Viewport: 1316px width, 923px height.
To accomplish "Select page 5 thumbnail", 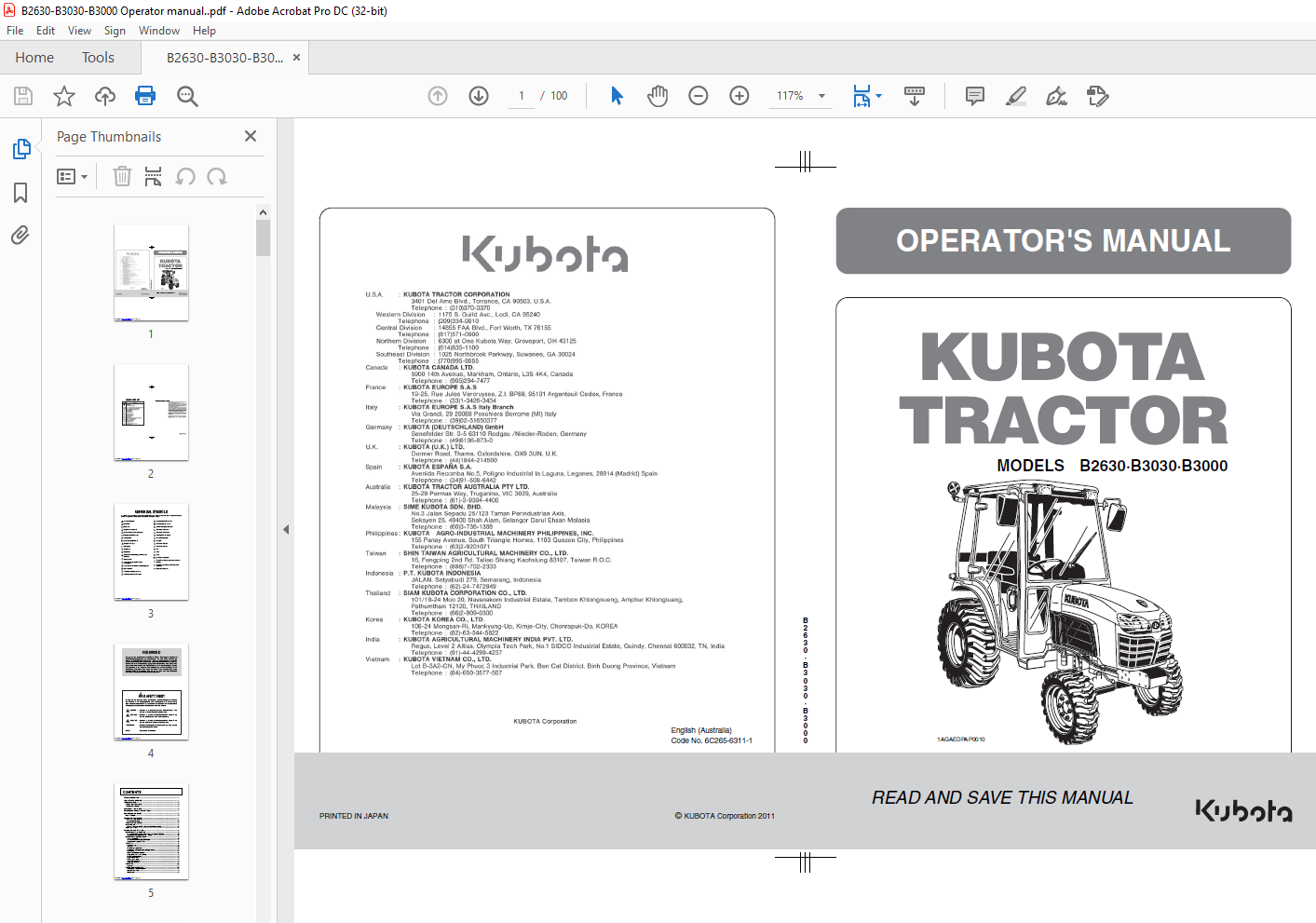I will (x=151, y=832).
